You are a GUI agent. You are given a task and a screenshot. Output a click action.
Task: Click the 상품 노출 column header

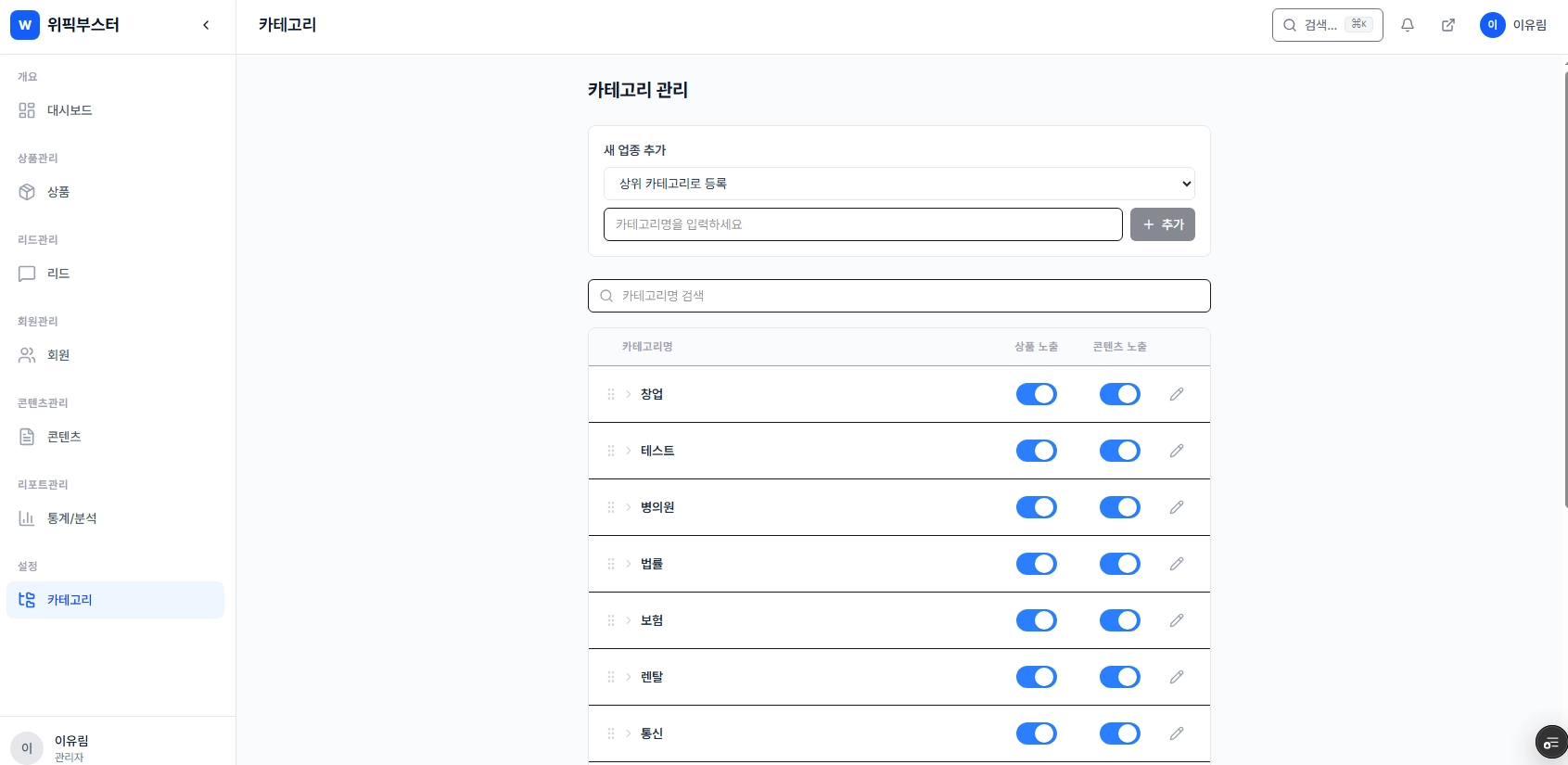1037,347
